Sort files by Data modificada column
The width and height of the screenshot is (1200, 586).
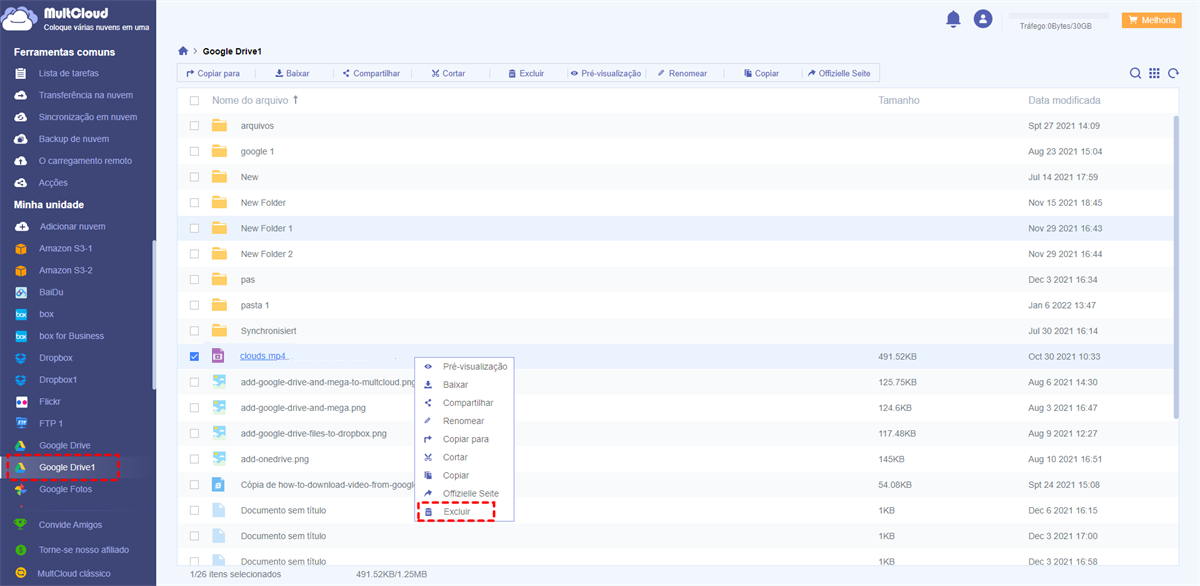click(x=1064, y=101)
